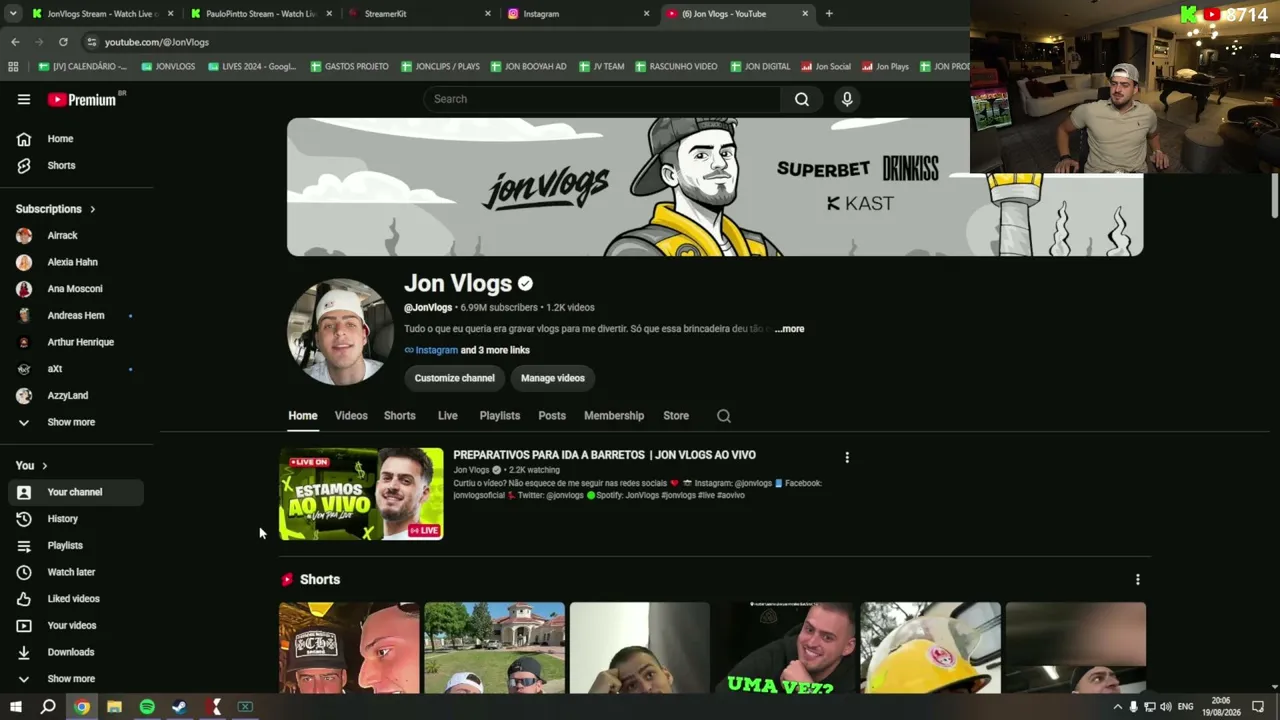Close the StreamerKit browser tab
This screenshot has width=1280, height=720.
click(488, 14)
